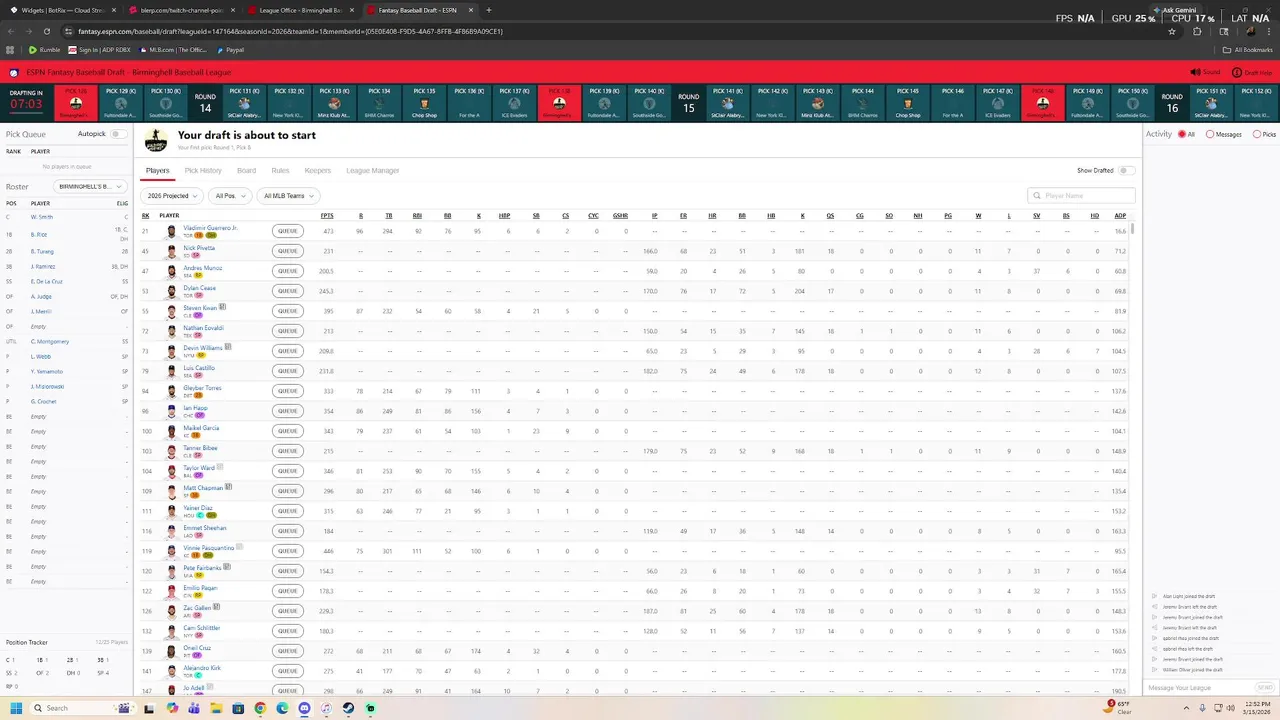The width and height of the screenshot is (1280, 720).
Task: Click A. Judge in the roster list
Action: 41,296
